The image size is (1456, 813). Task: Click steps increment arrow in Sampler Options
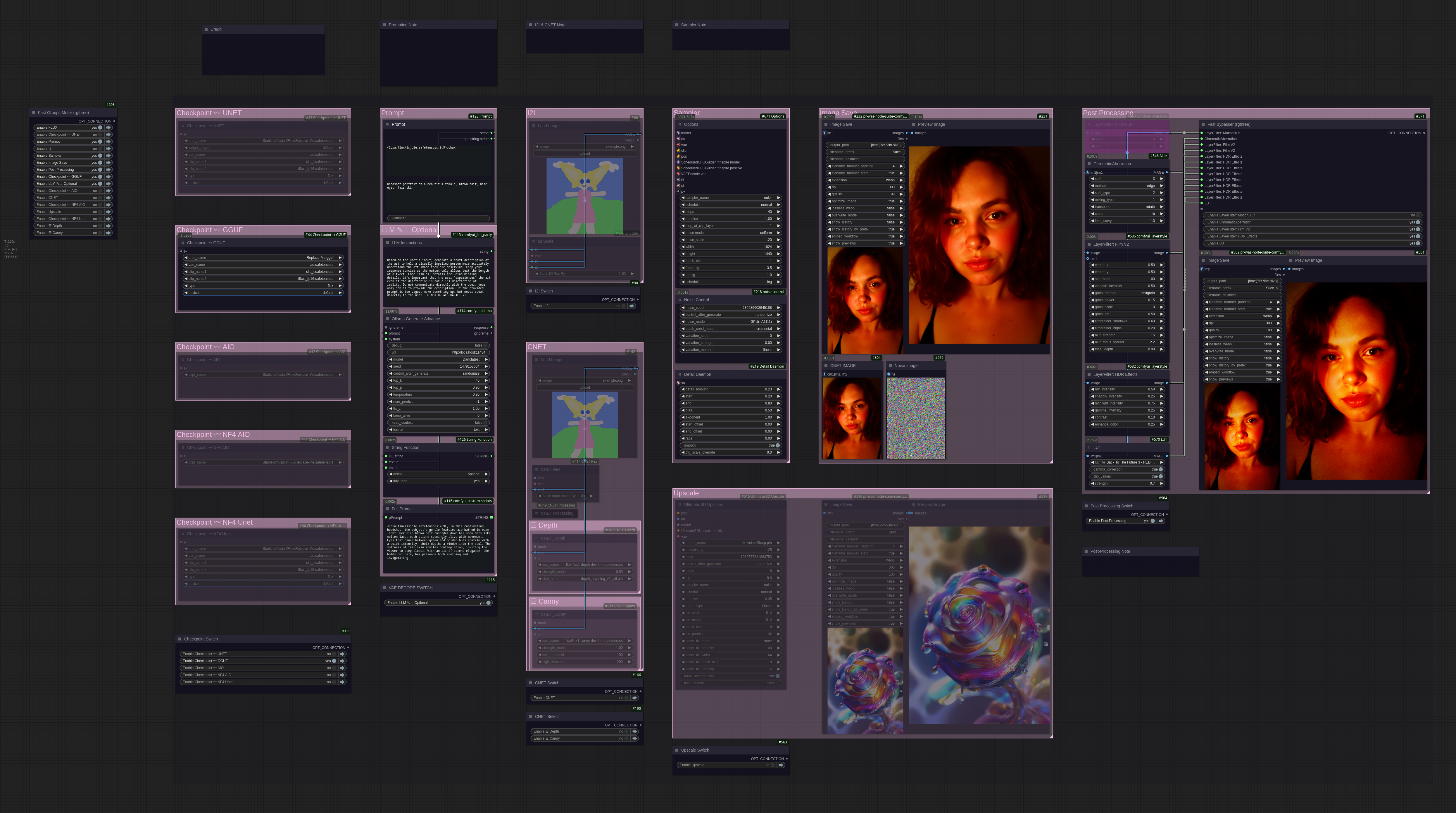pos(778,211)
